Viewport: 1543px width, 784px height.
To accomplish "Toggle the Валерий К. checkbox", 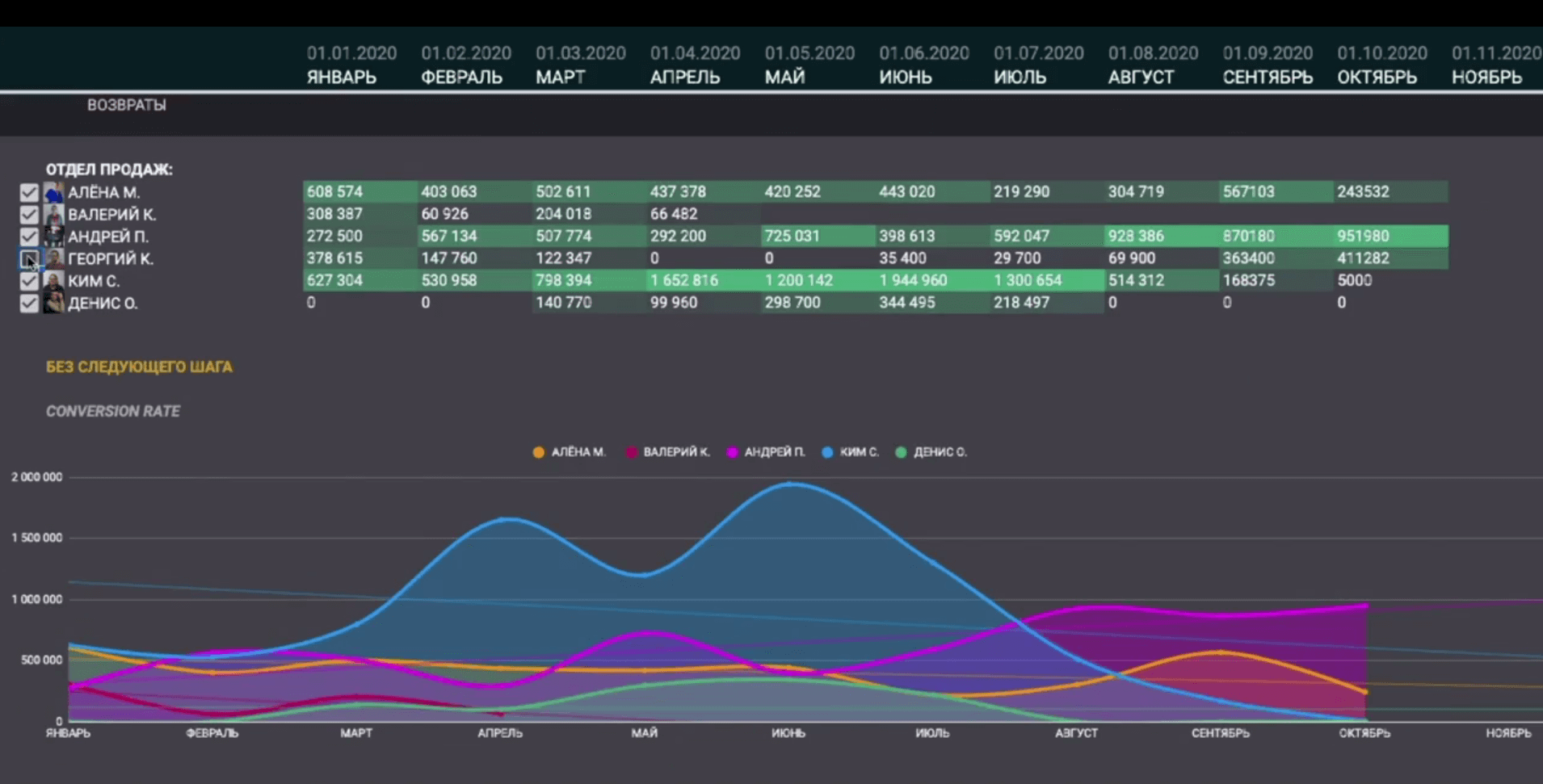I will tap(29, 214).
